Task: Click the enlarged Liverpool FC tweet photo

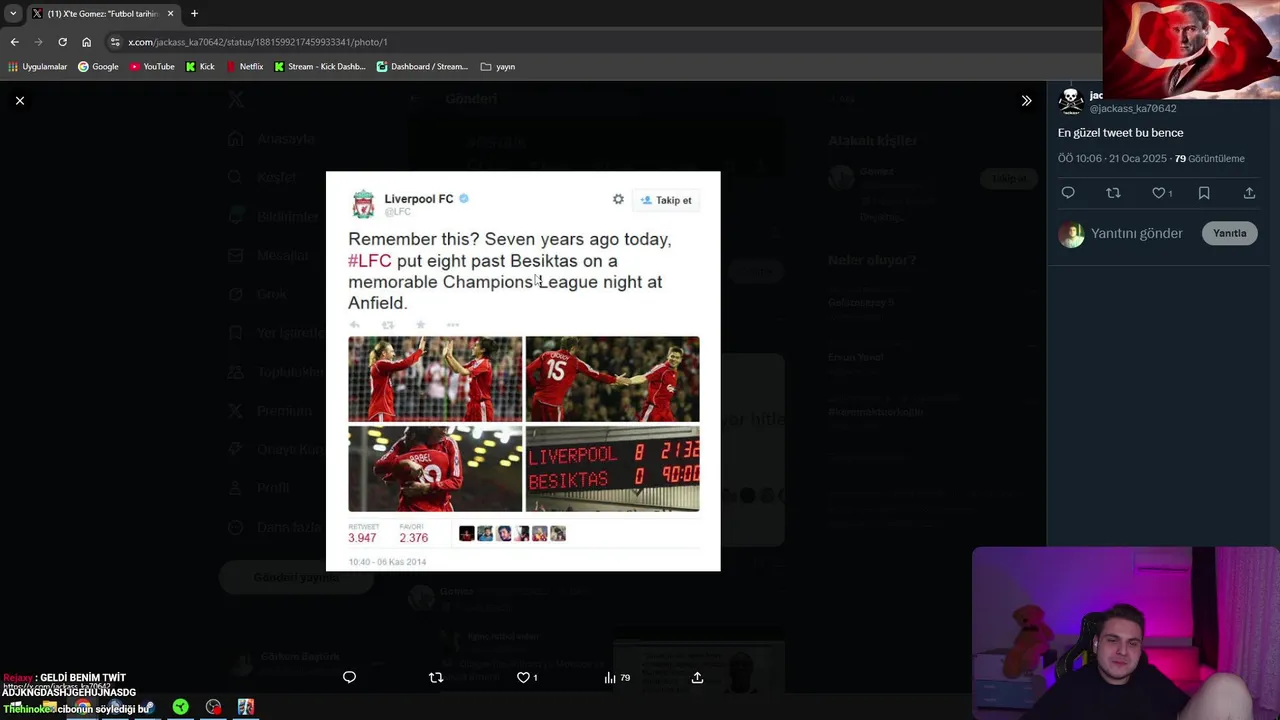Action: tap(523, 371)
